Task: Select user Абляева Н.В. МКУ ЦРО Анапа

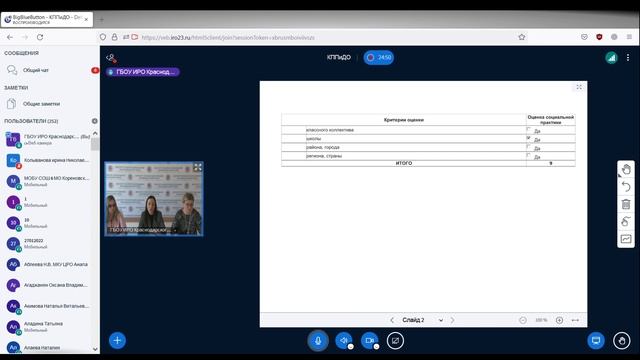Action: click(x=47, y=264)
